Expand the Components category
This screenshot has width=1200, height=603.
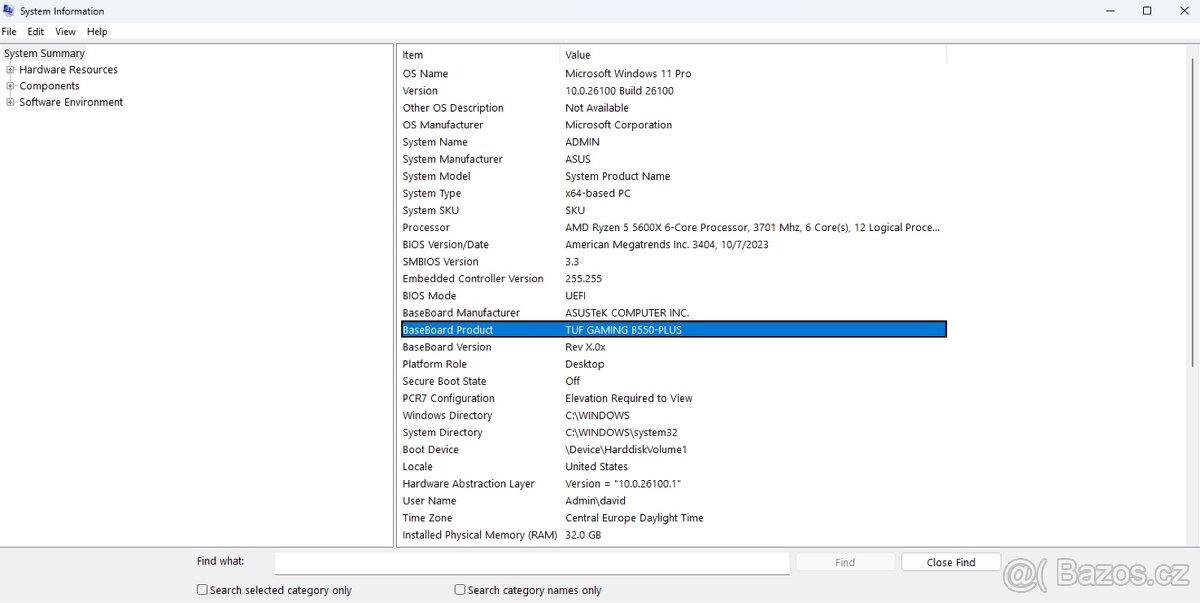point(10,85)
